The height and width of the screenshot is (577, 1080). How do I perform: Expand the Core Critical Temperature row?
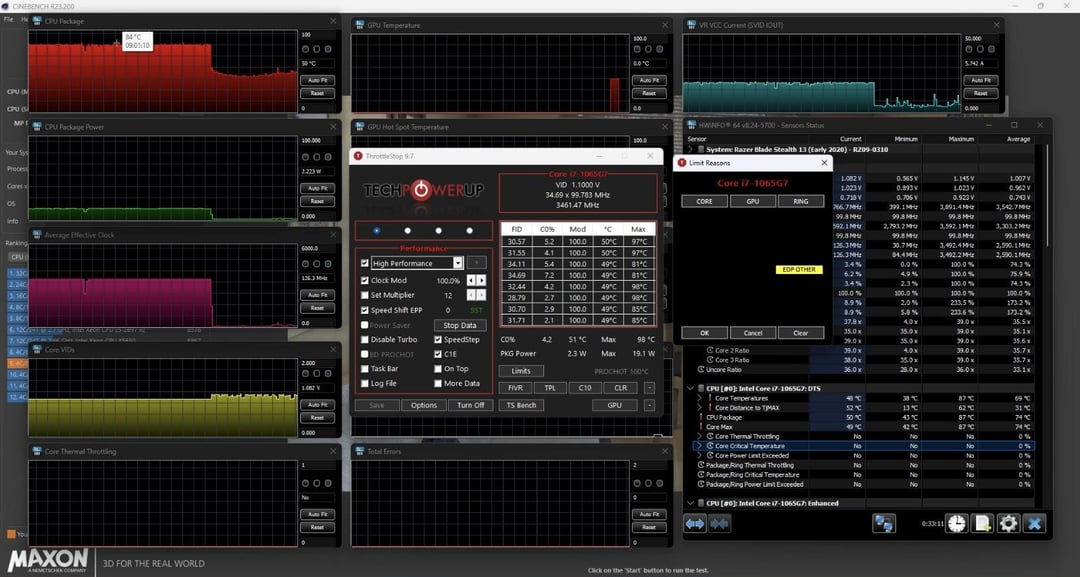click(x=700, y=446)
